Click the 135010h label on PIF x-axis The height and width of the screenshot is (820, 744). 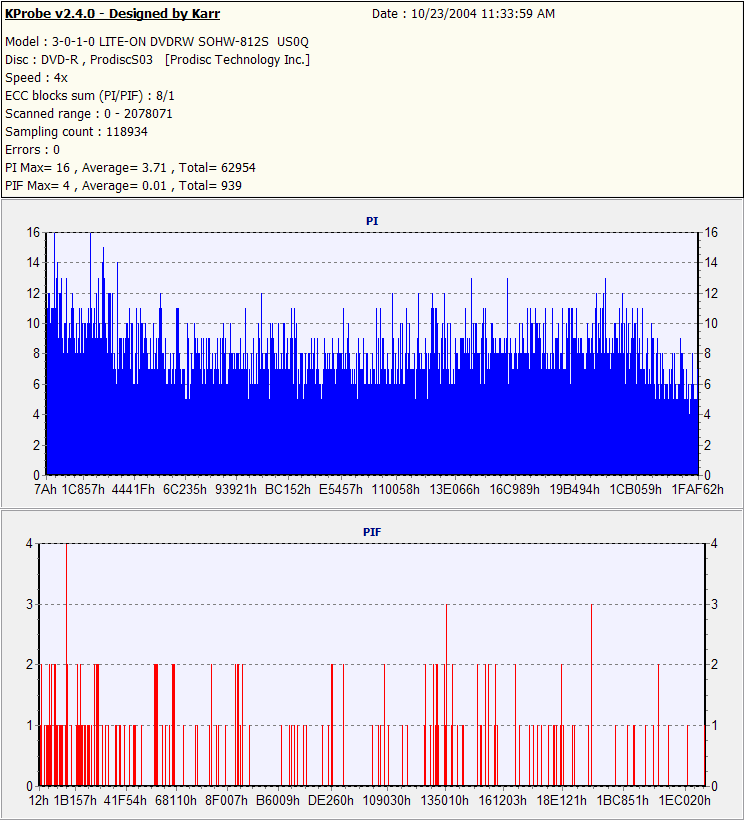pyautogui.click(x=445, y=801)
